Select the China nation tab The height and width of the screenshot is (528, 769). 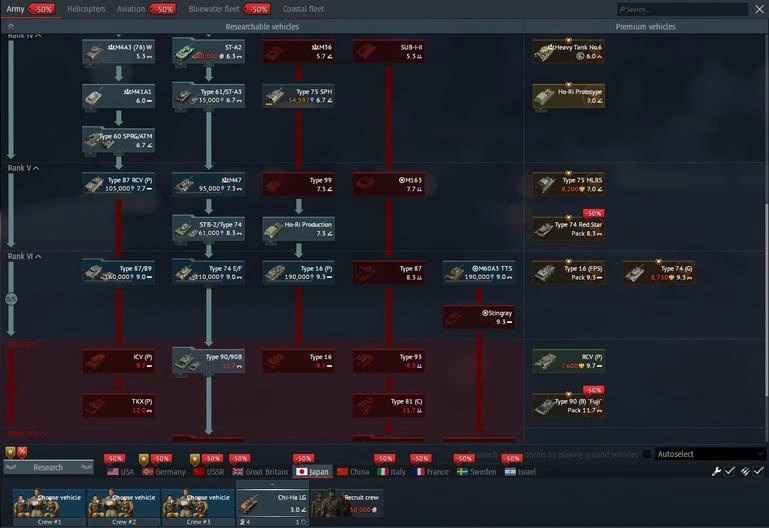[353, 472]
